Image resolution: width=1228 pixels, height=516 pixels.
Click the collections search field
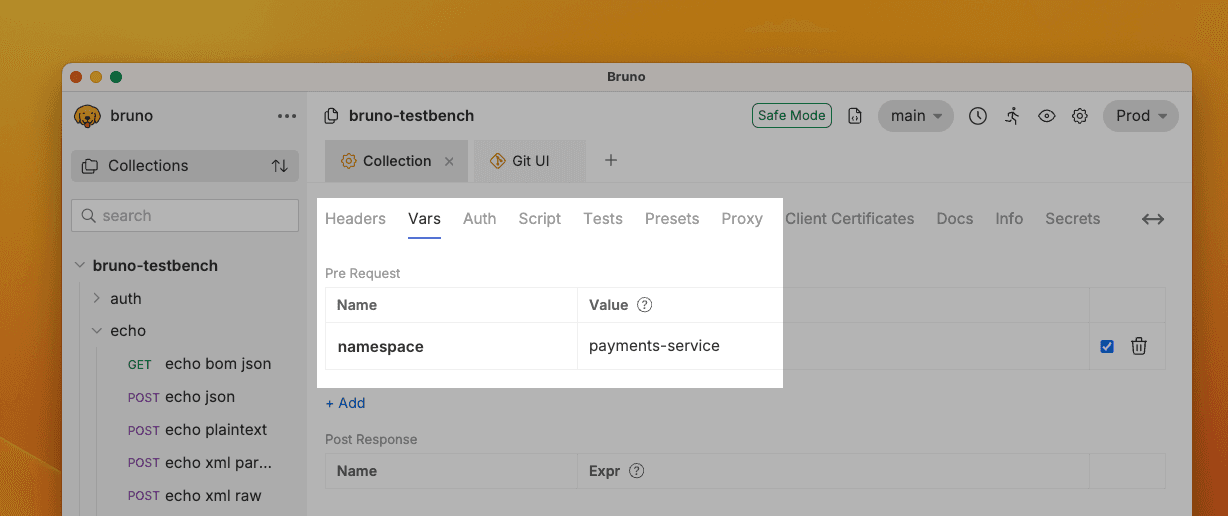[x=185, y=216]
